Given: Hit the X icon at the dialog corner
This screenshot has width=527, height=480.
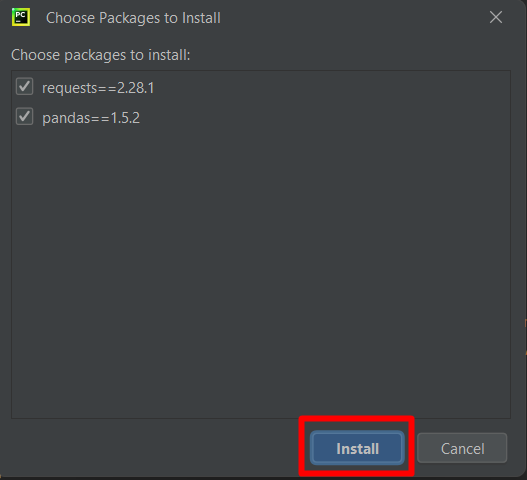Looking at the screenshot, I should point(496,17).
